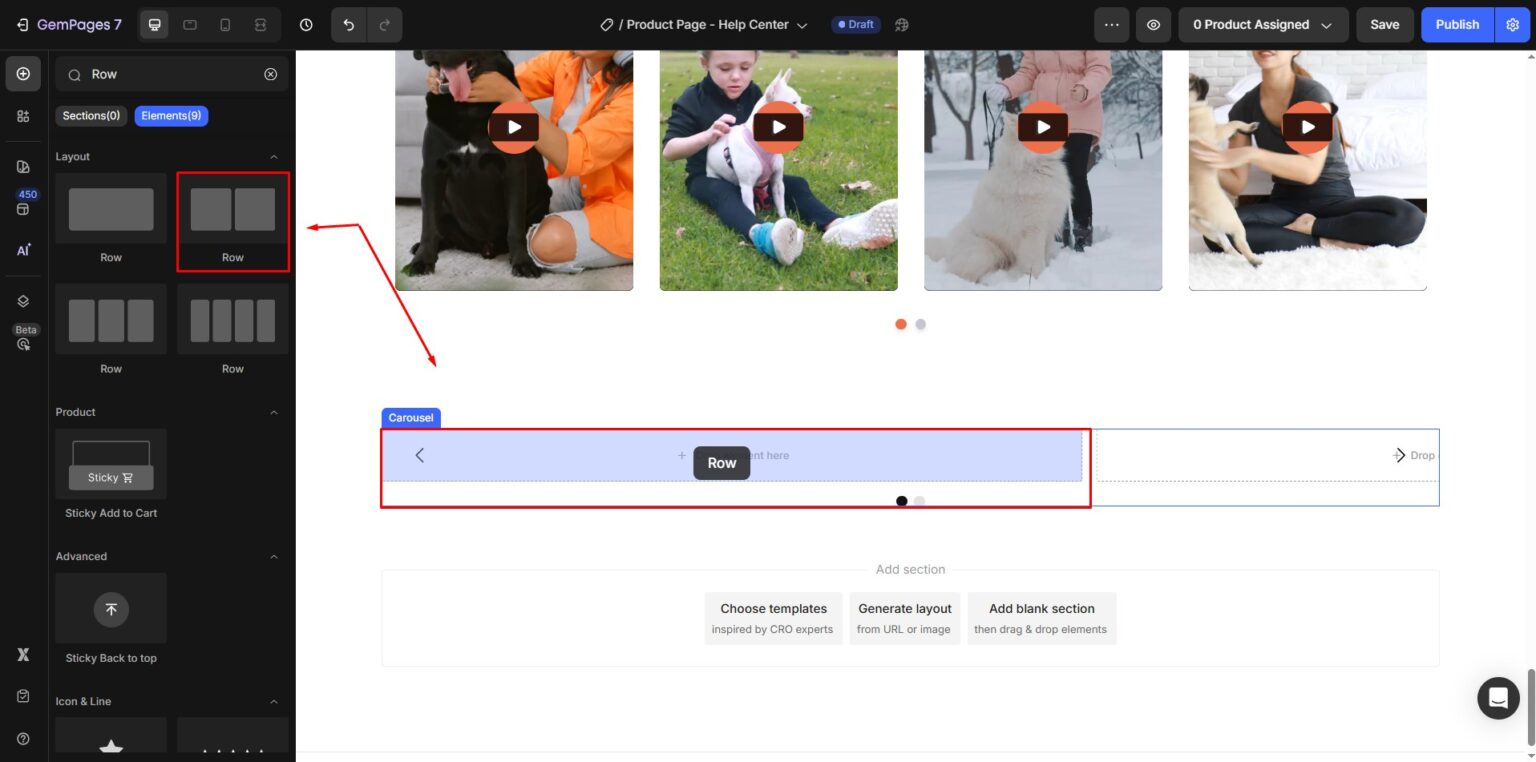Open the AI tools sidebar icon
Image resolution: width=1536 pixels, height=762 pixels.
(23, 250)
